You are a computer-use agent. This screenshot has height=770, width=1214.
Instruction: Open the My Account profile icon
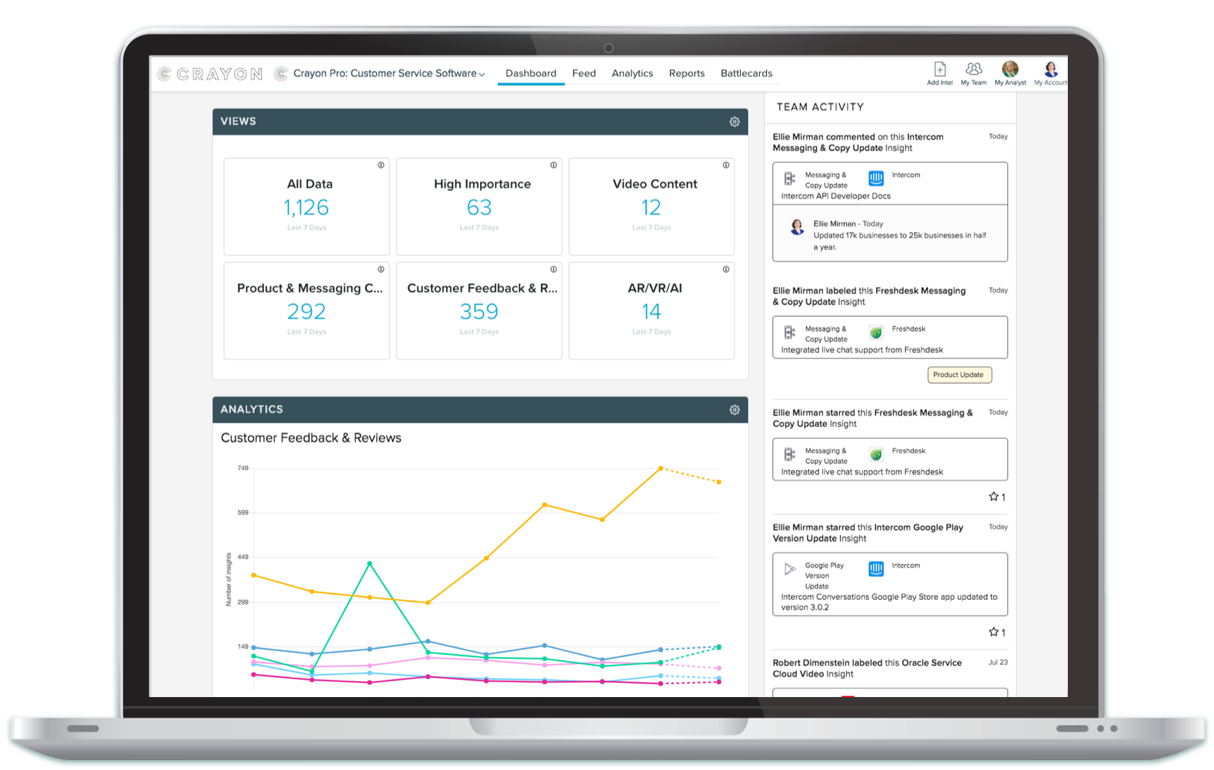click(x=1051, y=70)
